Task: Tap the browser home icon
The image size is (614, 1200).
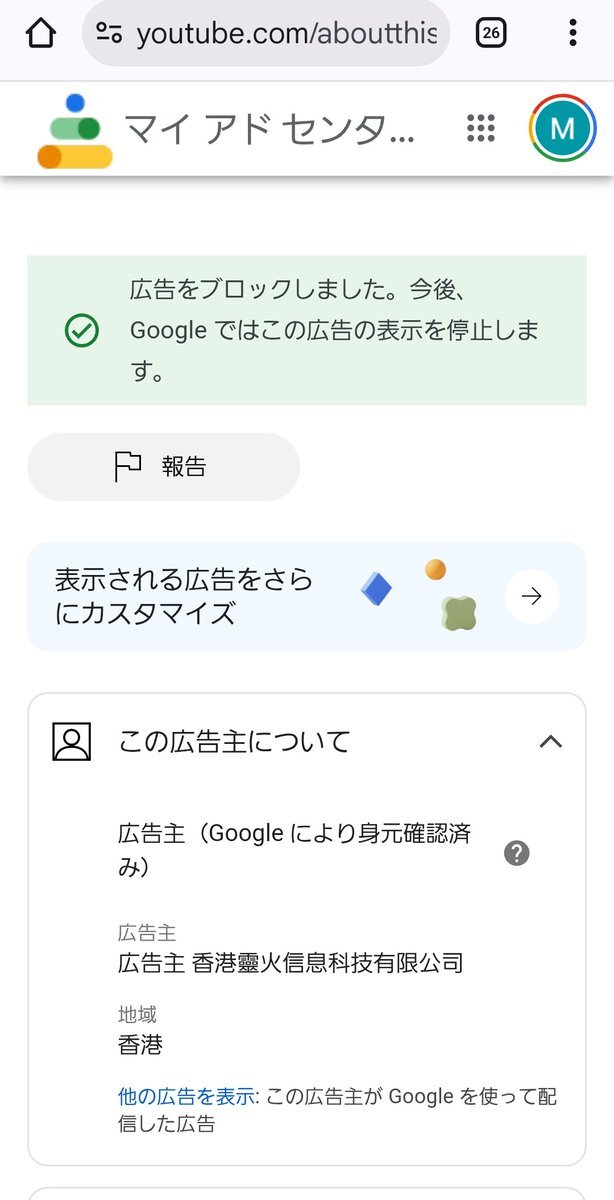Action: click(x=41, y=33)
